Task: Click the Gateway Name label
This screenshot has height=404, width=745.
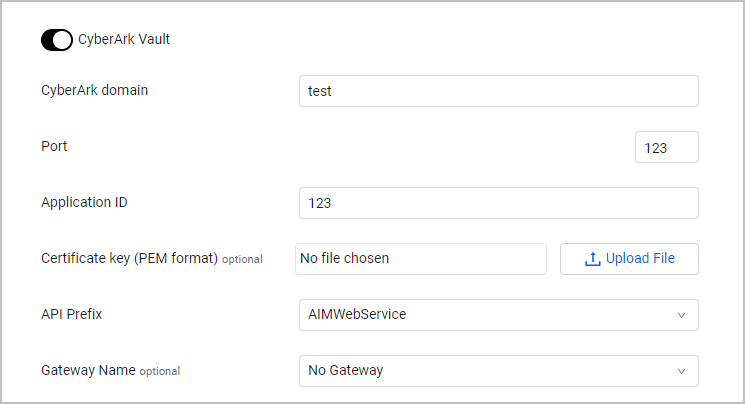Action: pos(88,370)
